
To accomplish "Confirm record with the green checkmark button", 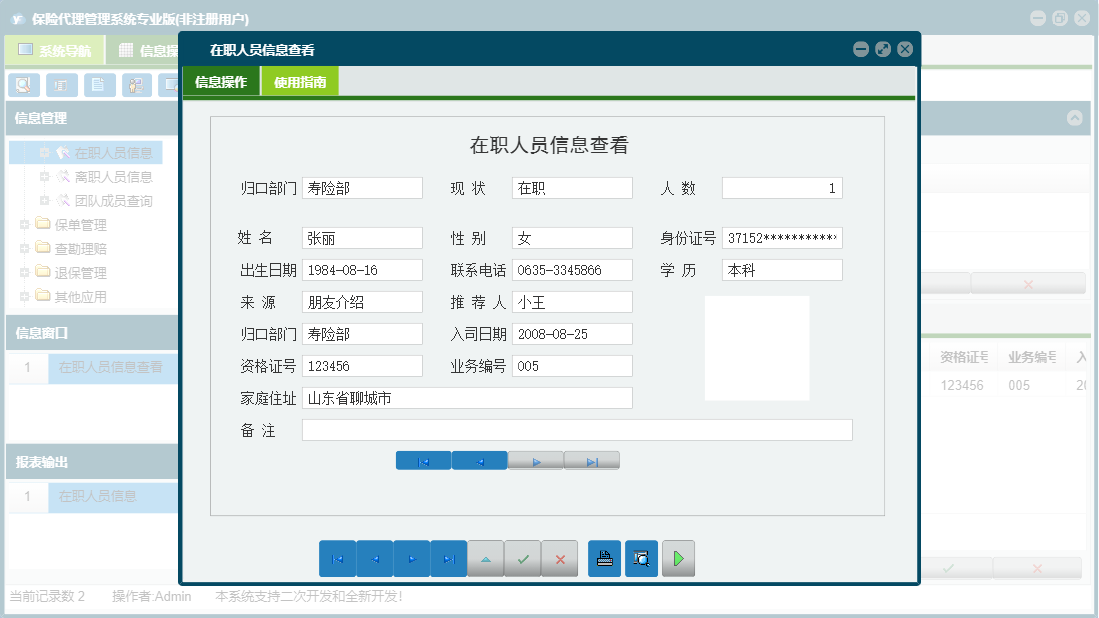I will 523,559.
